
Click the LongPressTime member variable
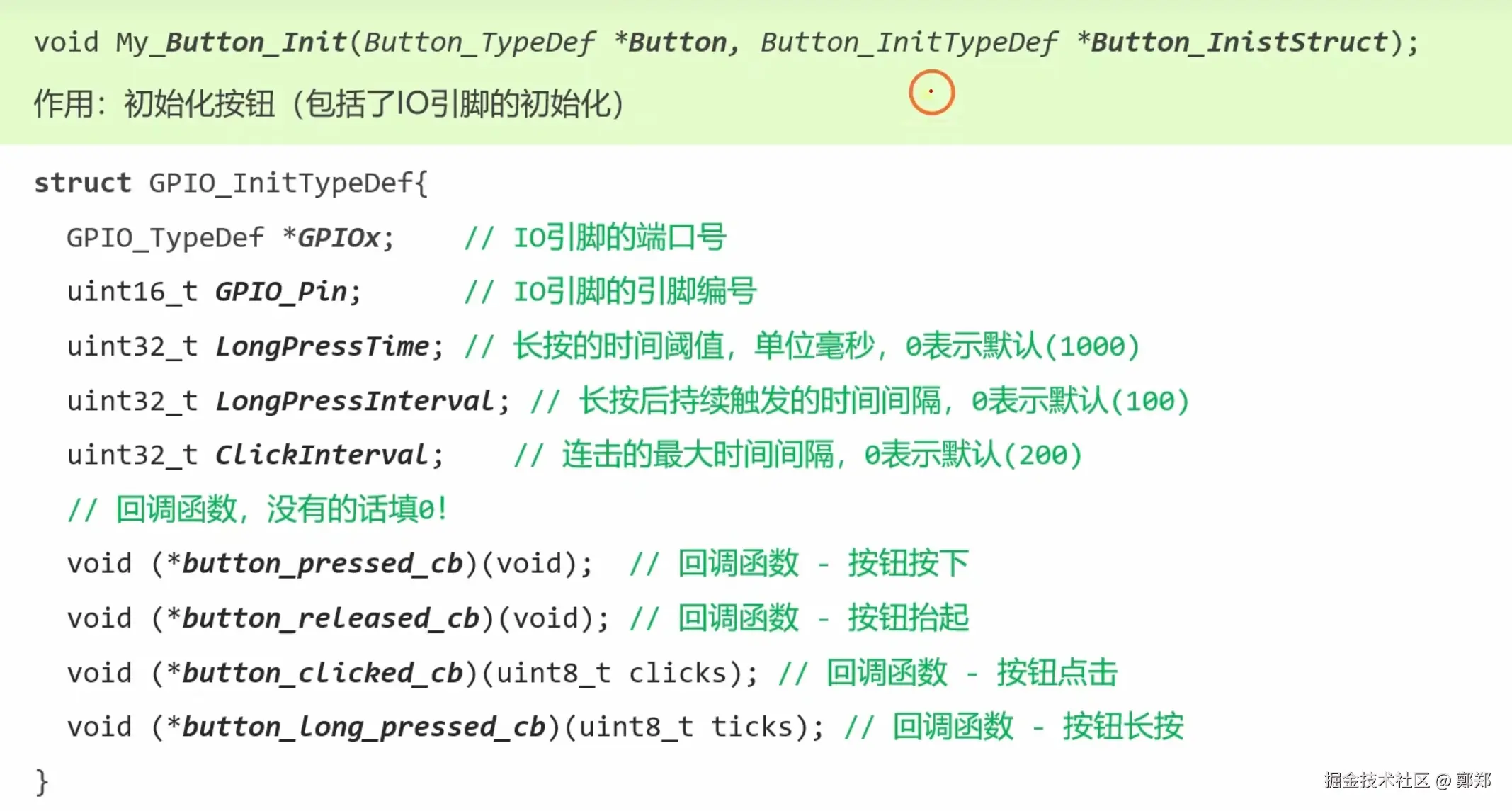point(322,346)
